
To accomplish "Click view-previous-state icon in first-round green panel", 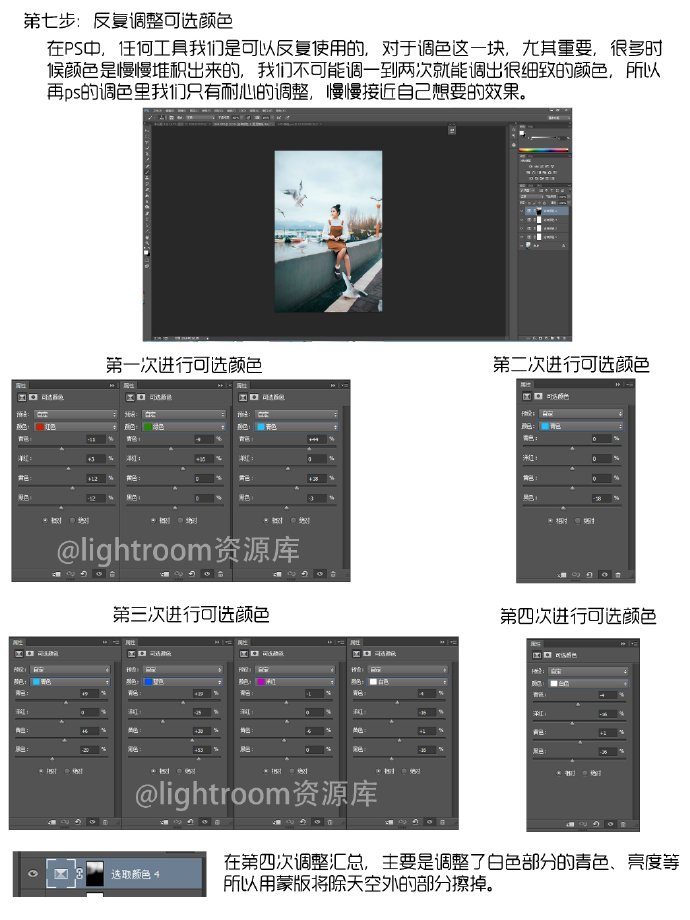I will (x=178, y=574).
